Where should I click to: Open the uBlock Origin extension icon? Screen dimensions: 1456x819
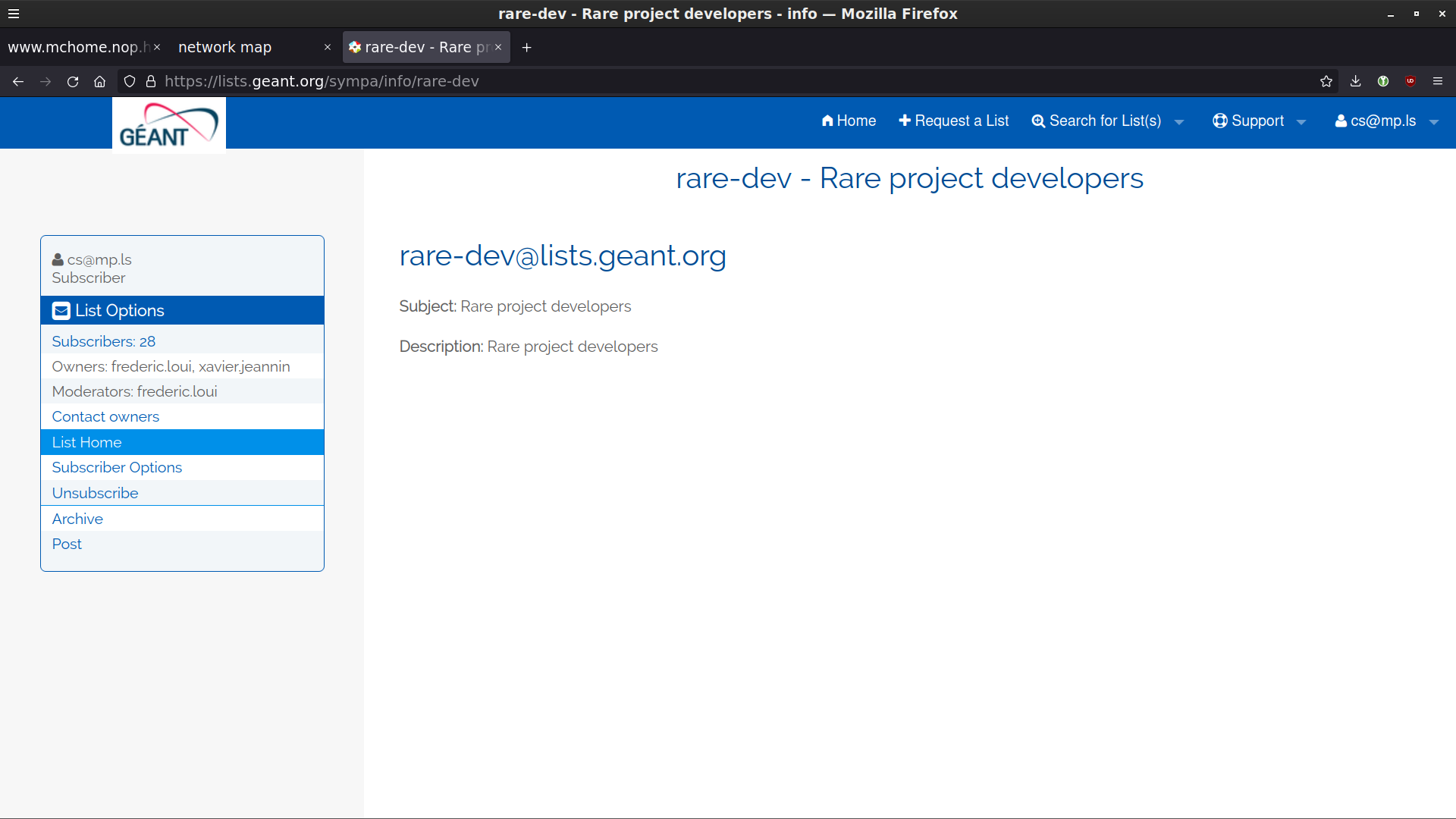pos(1410,82)
